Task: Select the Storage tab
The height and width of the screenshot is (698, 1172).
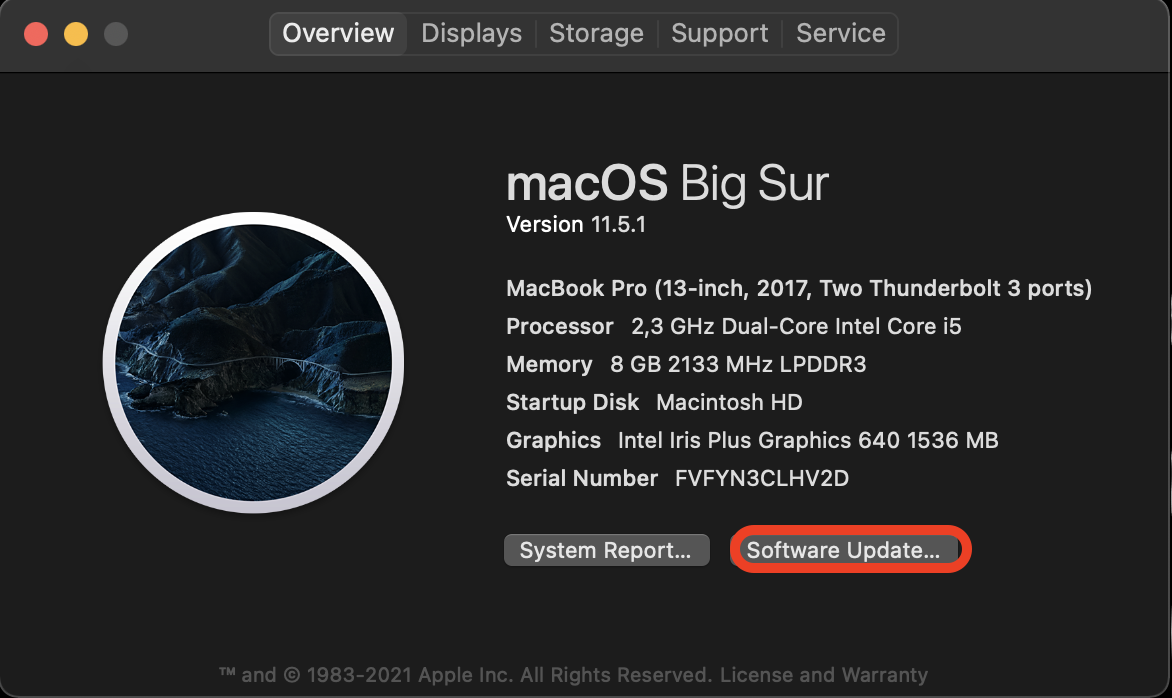Action: click(596, 34)
